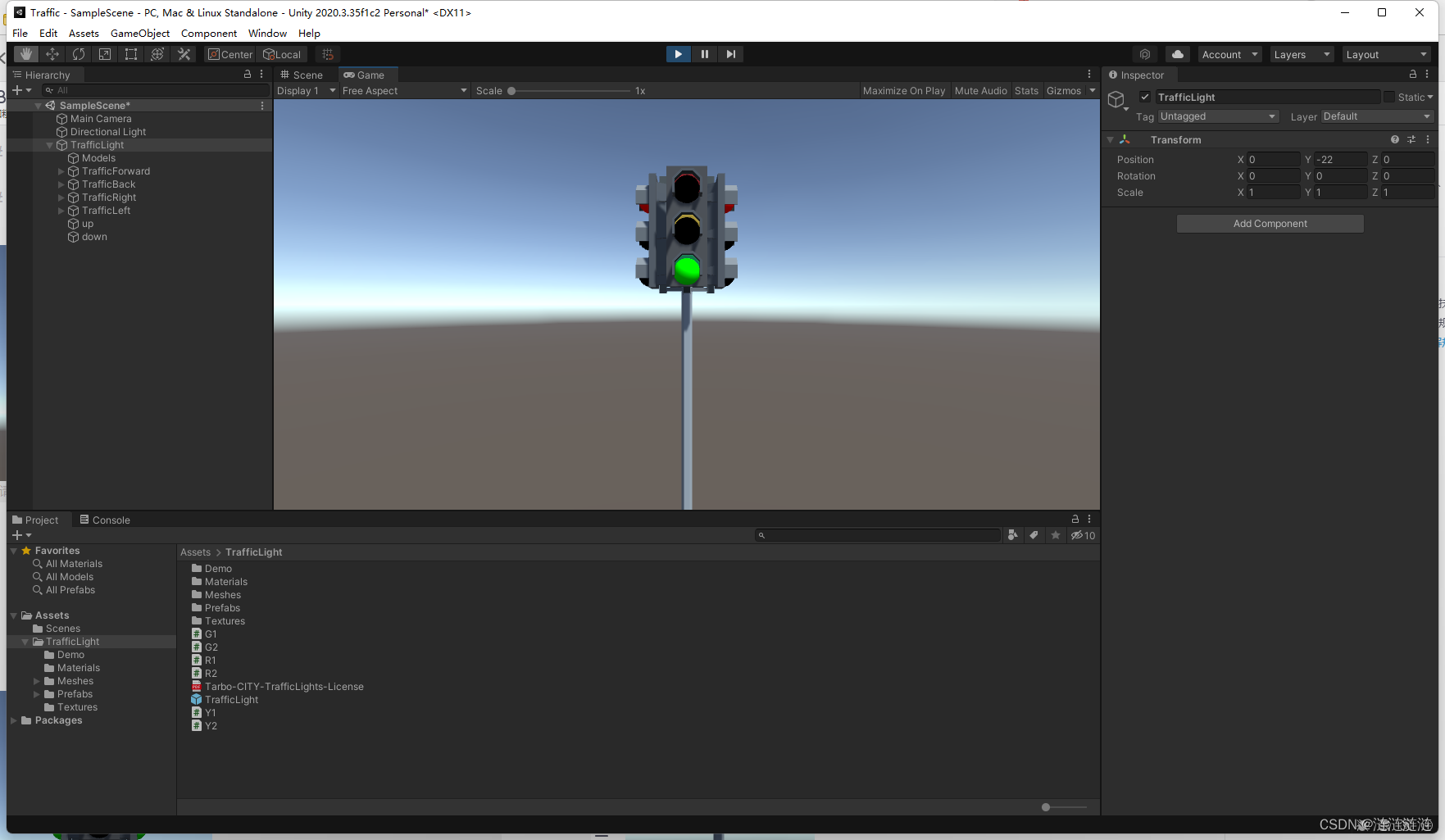Save search to favorites star
1445x840 pixels.
point(1056,535)
